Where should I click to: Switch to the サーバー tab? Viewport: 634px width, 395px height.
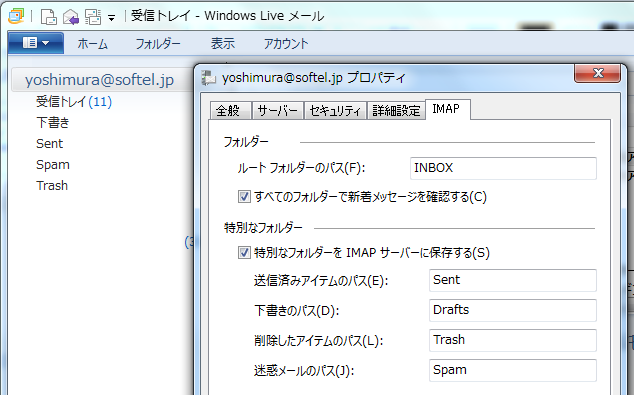tap(277, 110)
